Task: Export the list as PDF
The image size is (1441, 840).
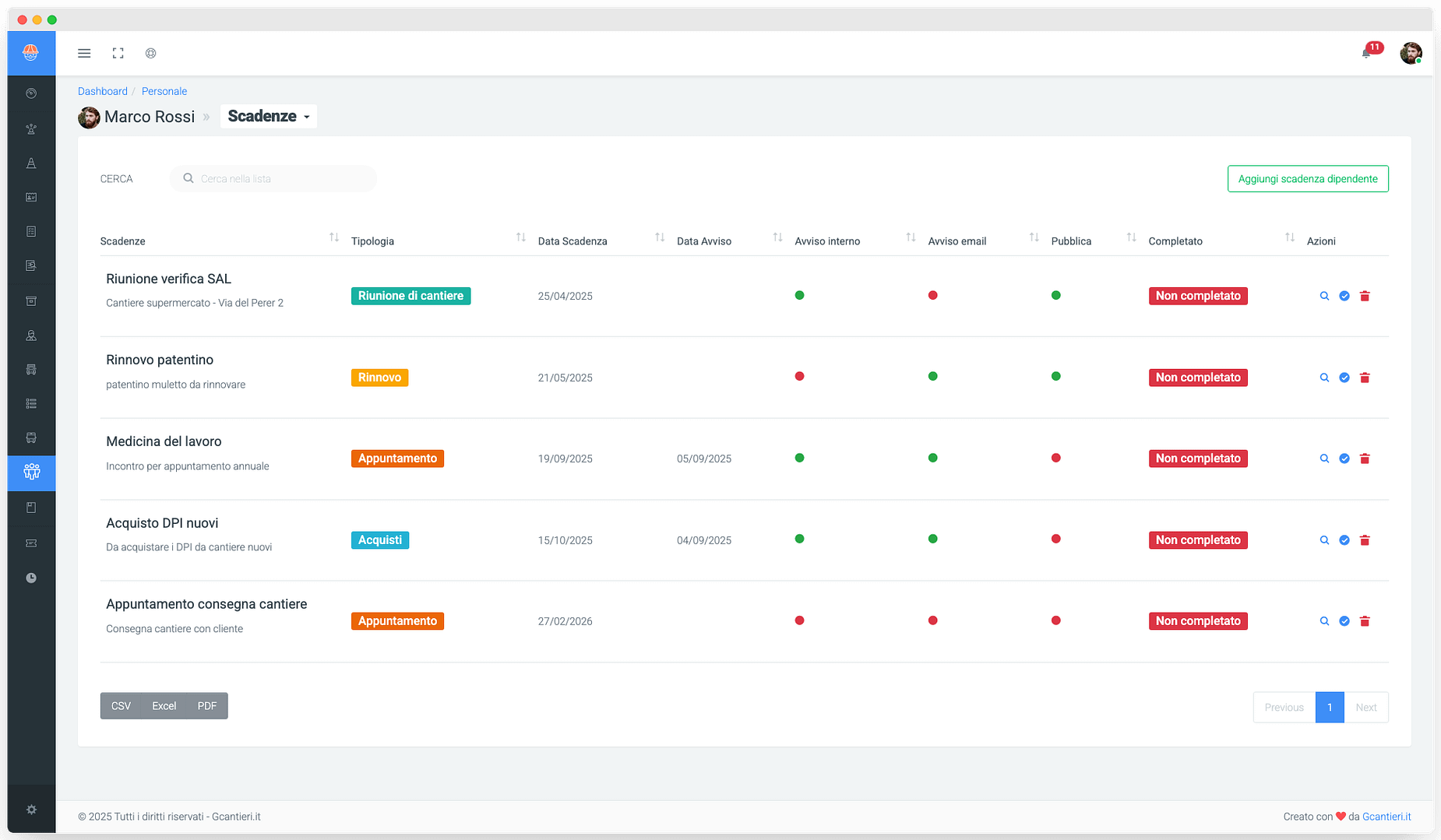Action: [207, 706]
